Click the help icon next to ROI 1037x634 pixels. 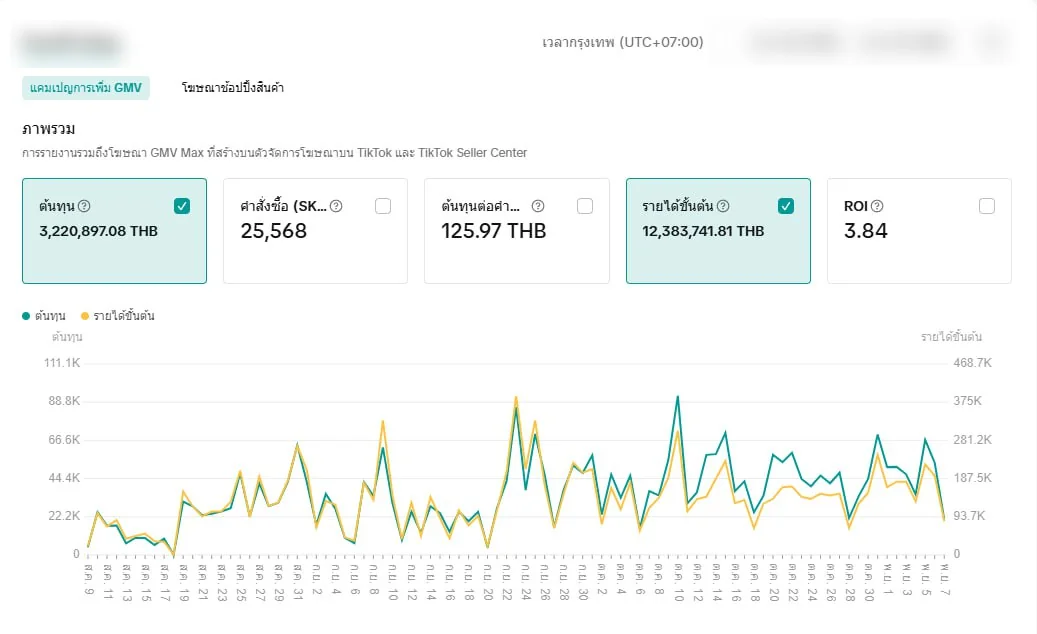(877, 206)
